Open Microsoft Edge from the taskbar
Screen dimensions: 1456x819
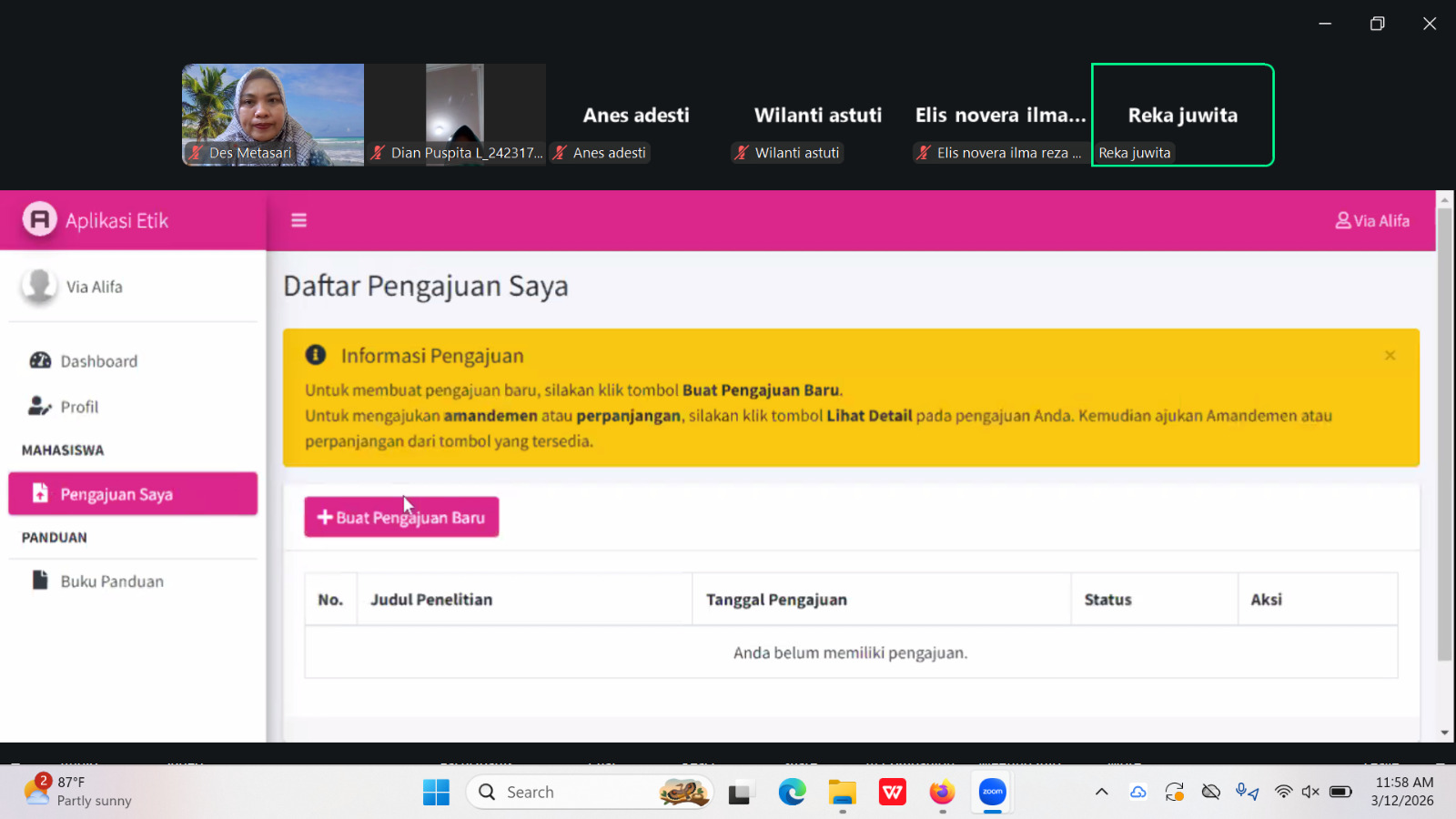tap(792, 793)
